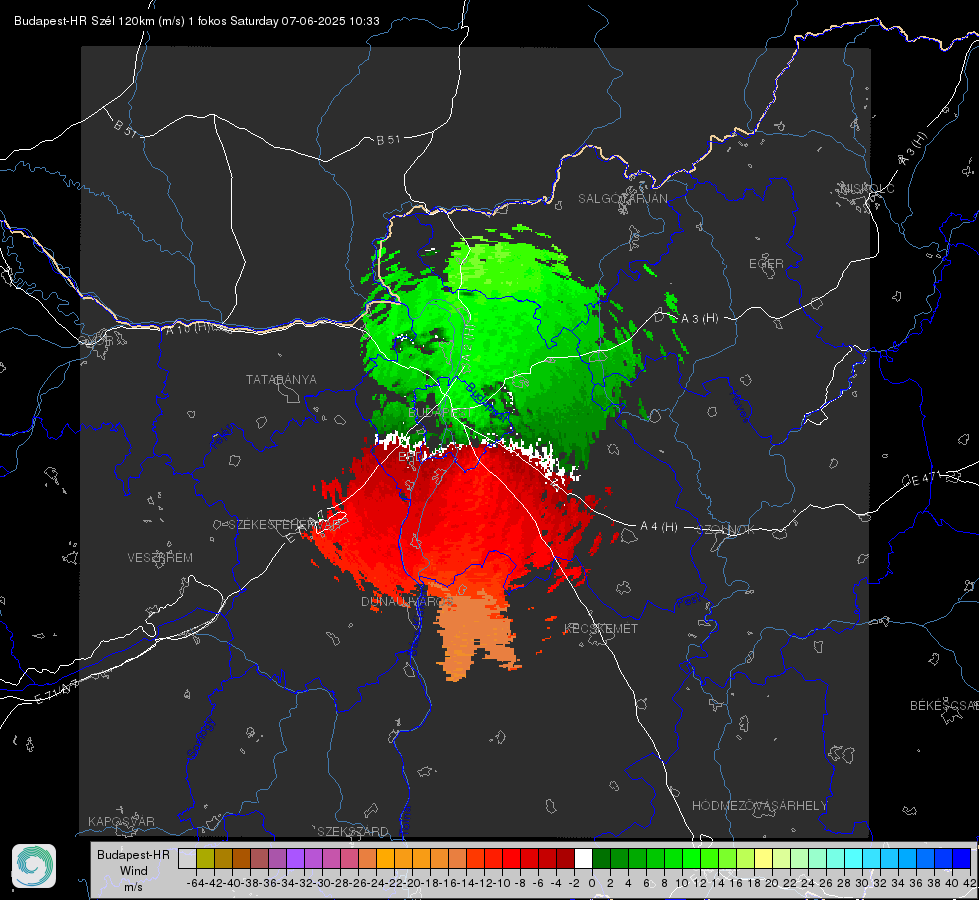This screenshot has width=979, height=900.
Task: Click the TATABÁNYA city label
Action: click(281, 379)
